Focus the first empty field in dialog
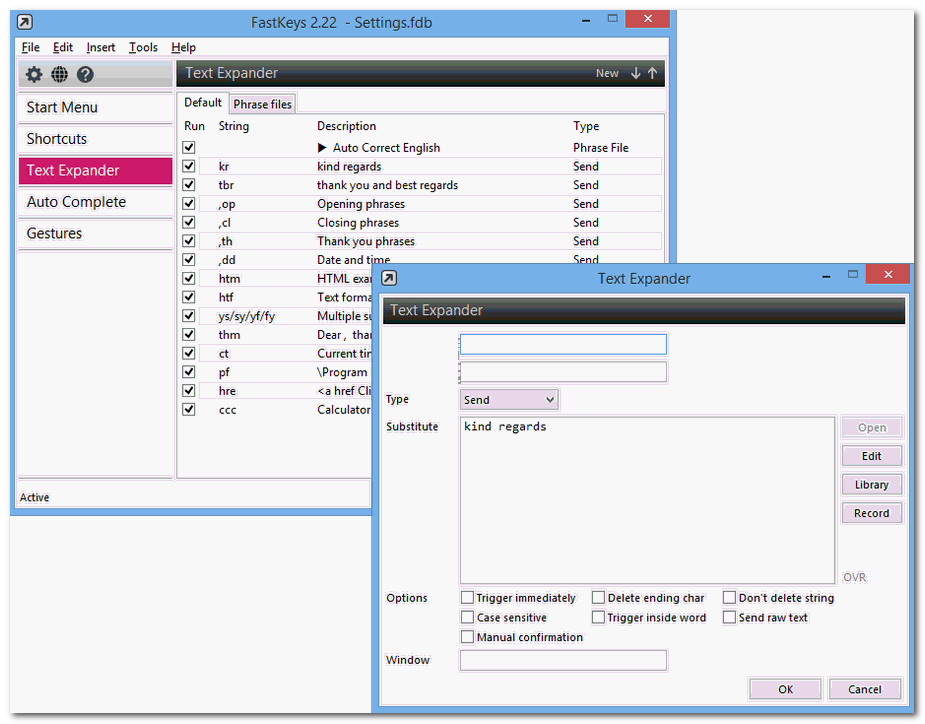This screenshot has height=724, width=925. (563, 345)
